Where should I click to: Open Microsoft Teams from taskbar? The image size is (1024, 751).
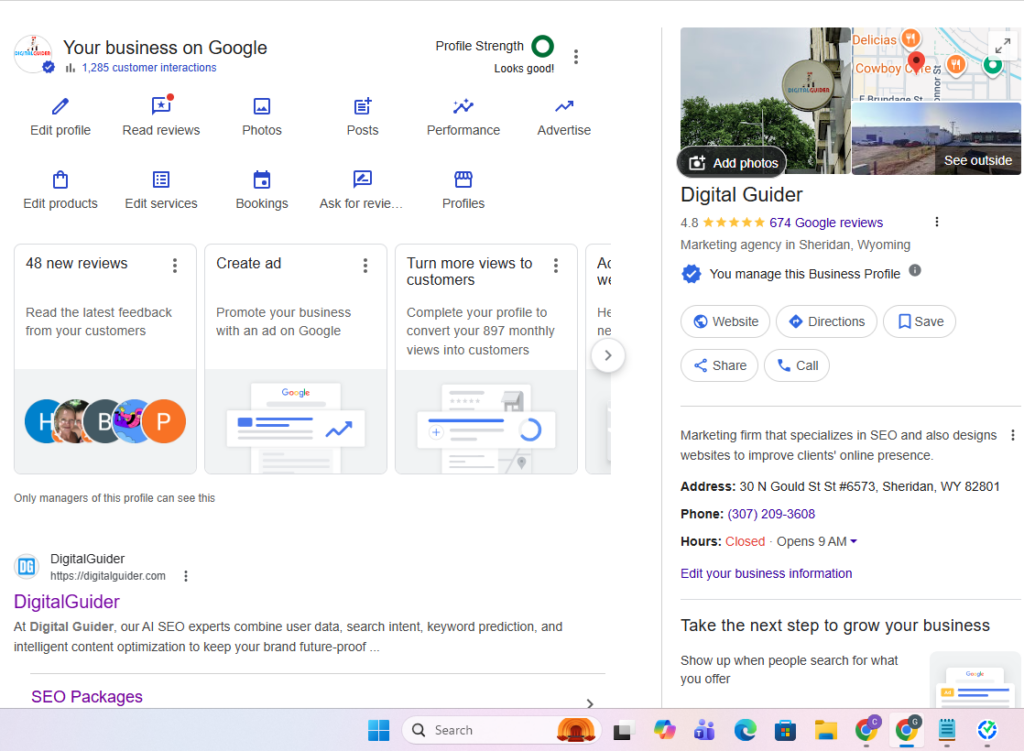pyautogui.click(x=704, y=730)
